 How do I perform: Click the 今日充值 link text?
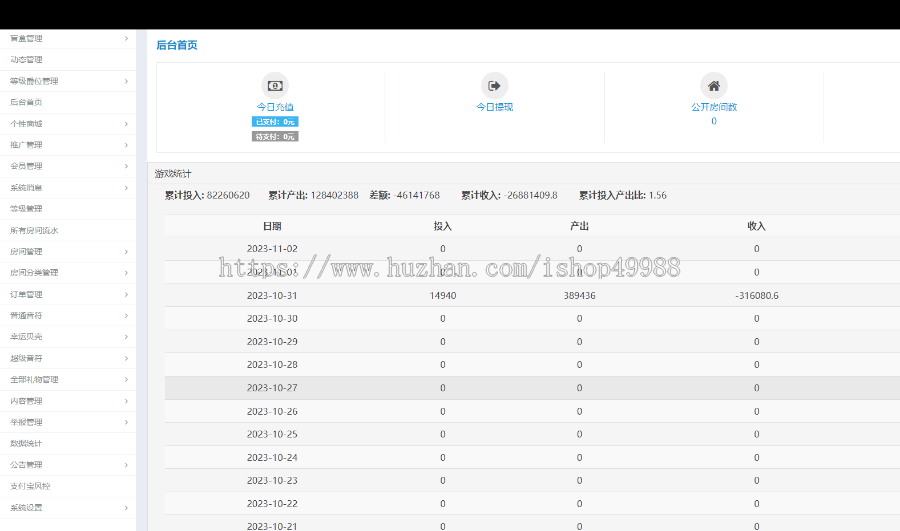click(x=275, y=107)
